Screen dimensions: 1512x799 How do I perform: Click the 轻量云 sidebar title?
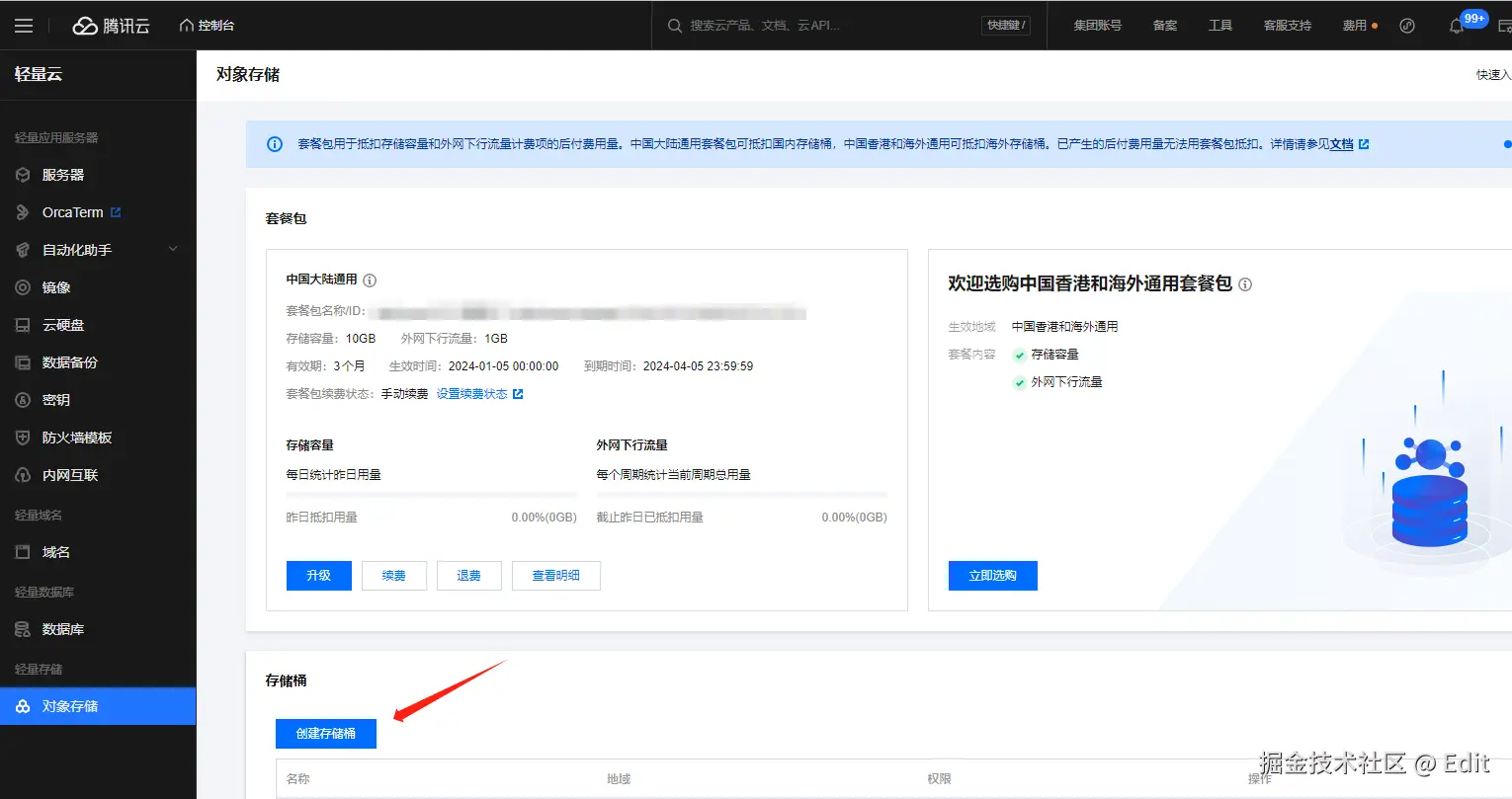pyautogui.click(x=39, y=74)
